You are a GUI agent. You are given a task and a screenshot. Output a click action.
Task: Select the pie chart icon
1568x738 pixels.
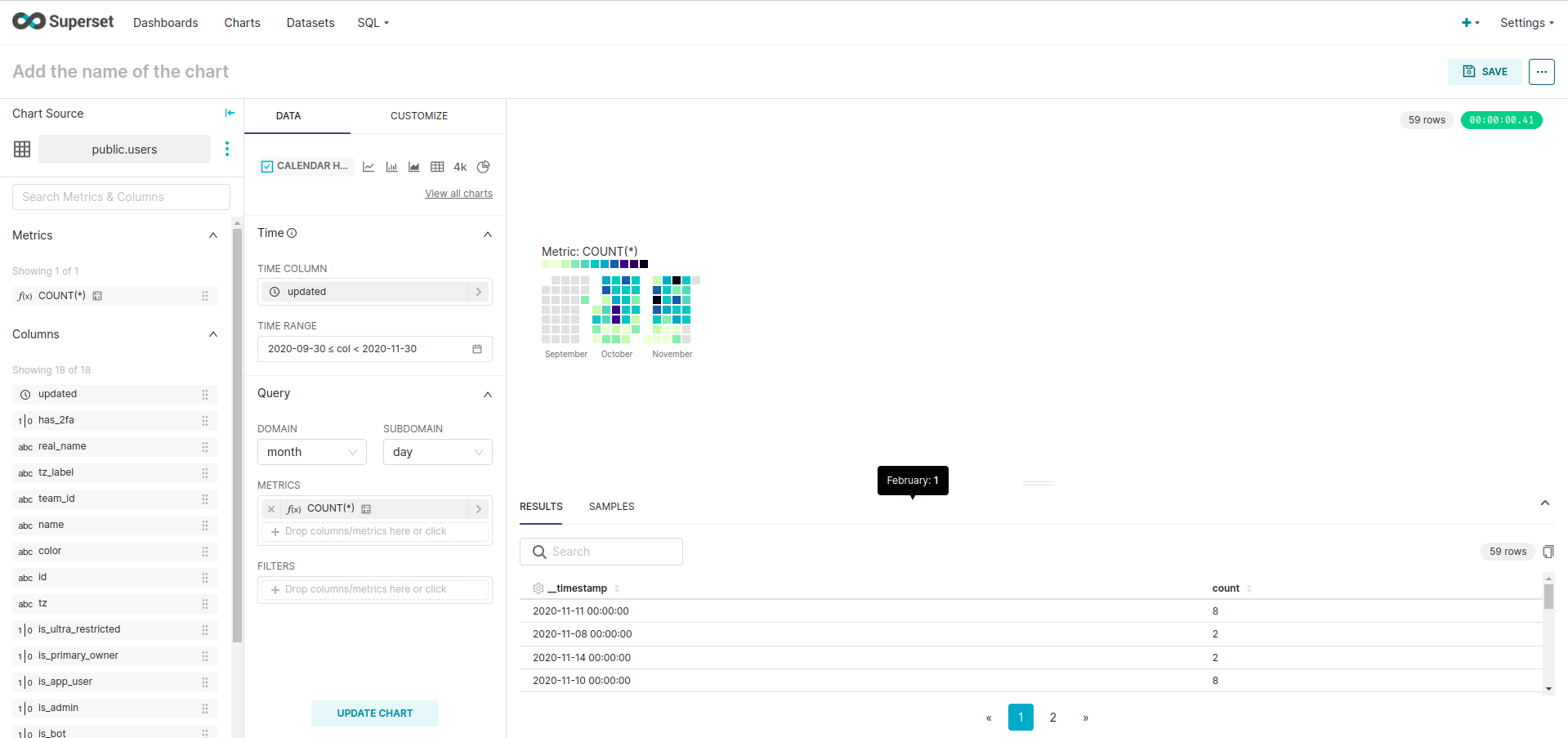click(484, 167)
